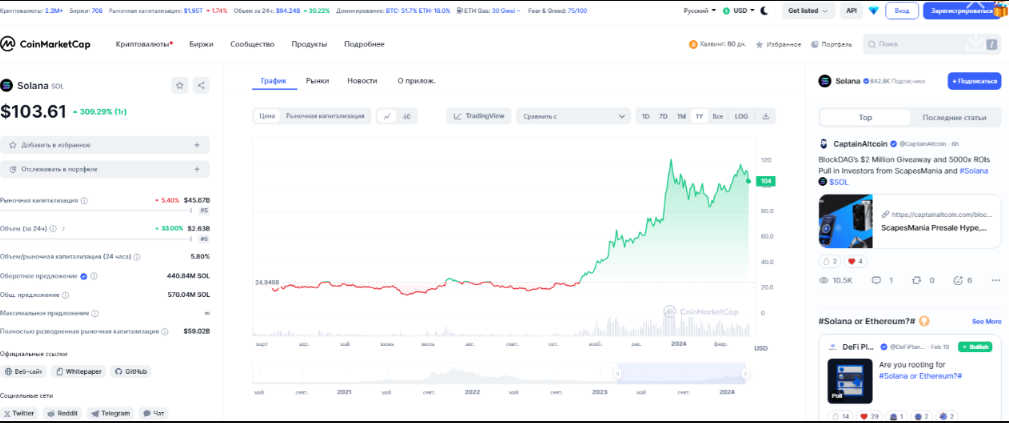Set chart range to Все
This screenshot has width=1009, height=423.
(717, 117)
